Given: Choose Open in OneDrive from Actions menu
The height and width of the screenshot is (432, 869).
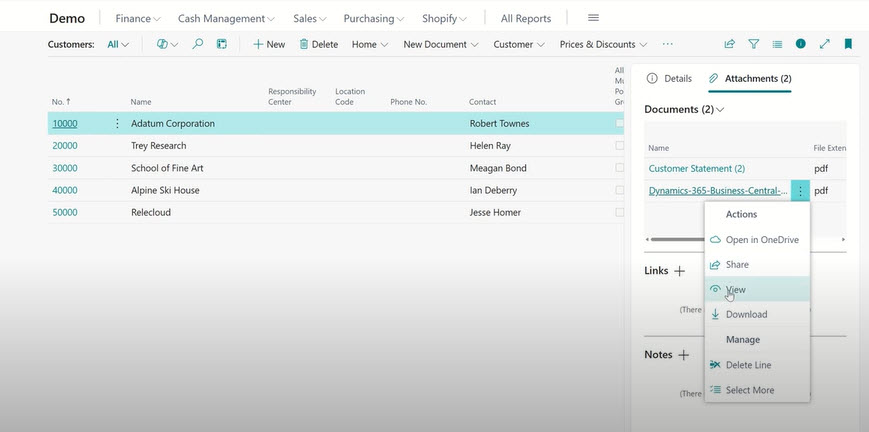Looking at the screenshot, I should [x=757, y=240].
